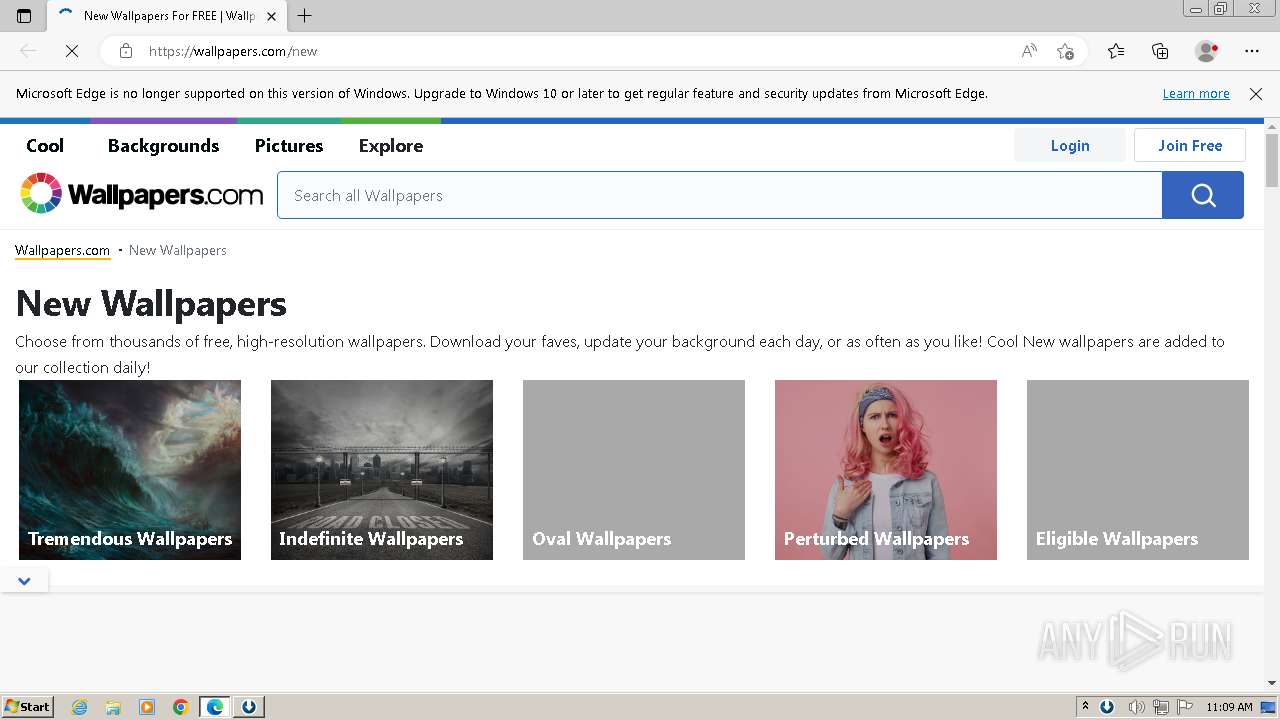Click the browser tab actions icon

tap(24, 16)
